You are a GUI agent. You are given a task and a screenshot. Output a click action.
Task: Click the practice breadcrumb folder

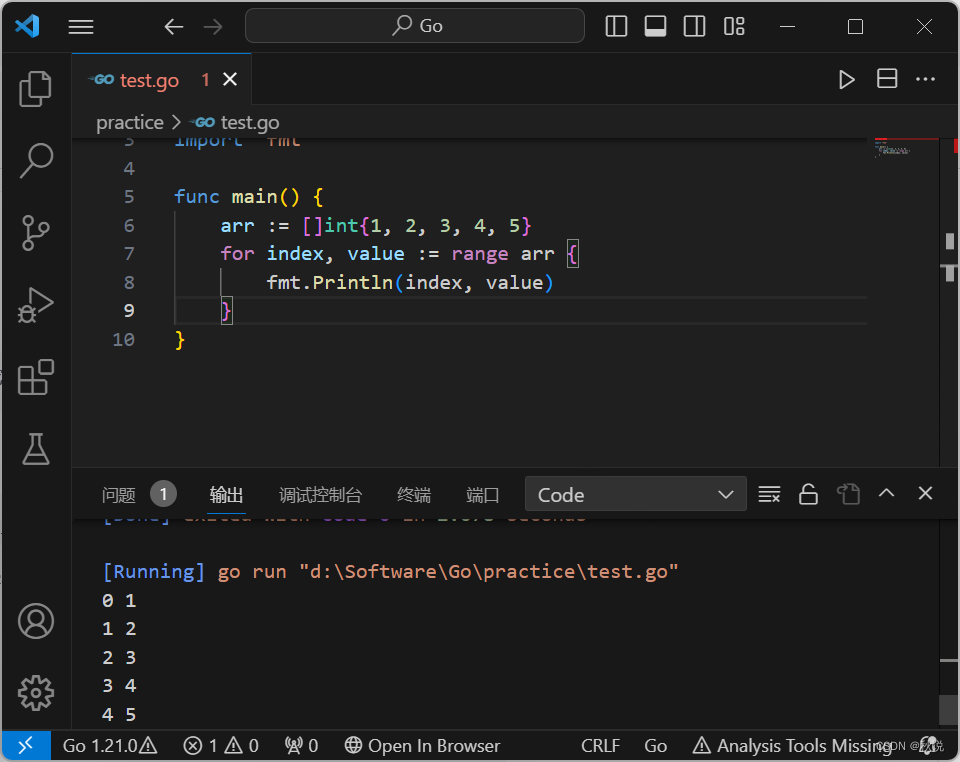click(x=130, y=122)
